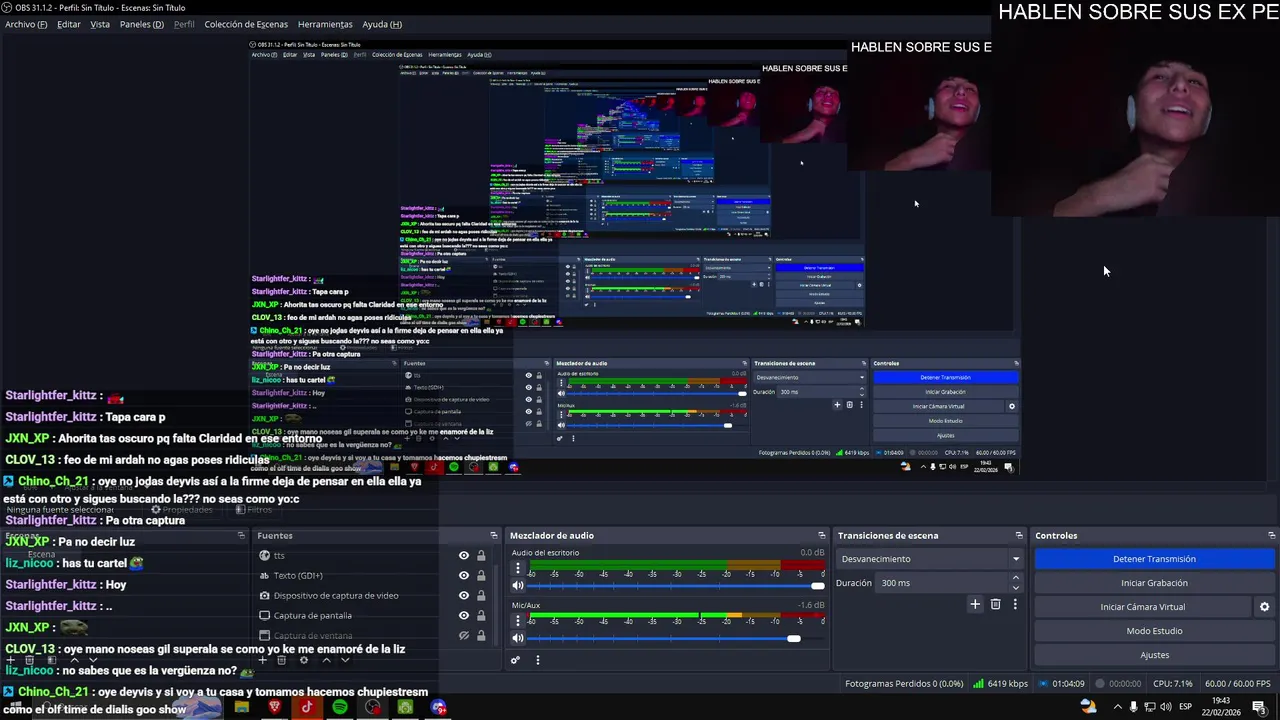Viewport: 1280px width, 720px height.
Task: Toggle the lock on Captura de pantalla
Action: coord(481,616)
